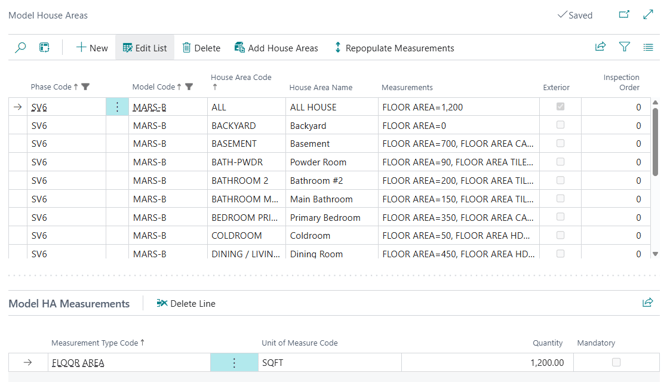Share the Model HA Measurements subpage
The image size is (670, 382).
(648, 303)
